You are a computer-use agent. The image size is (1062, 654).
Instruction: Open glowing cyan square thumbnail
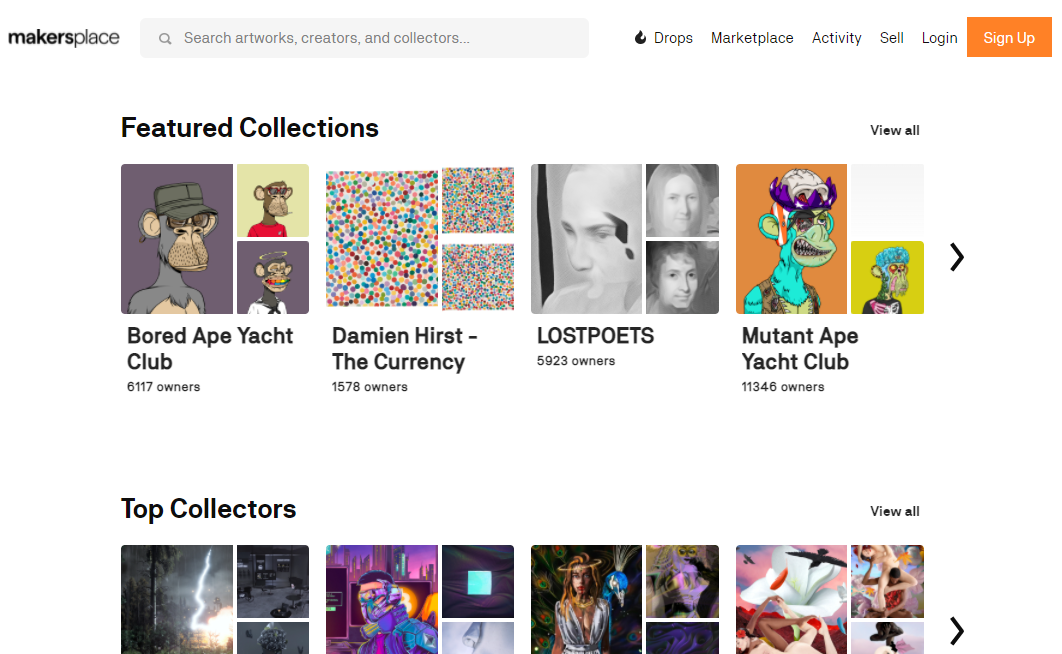478,582
